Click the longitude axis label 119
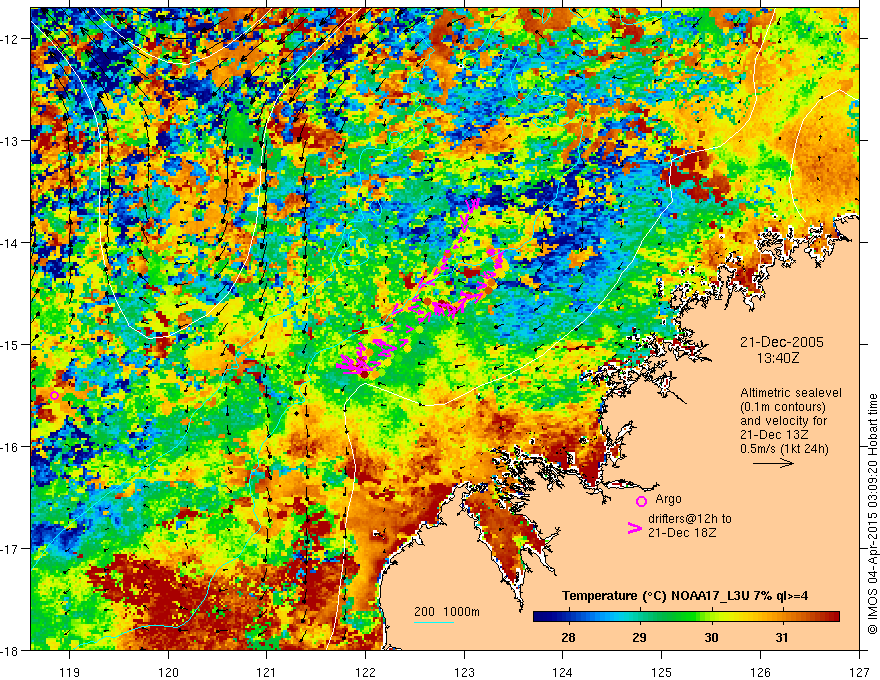880x680 pixels. (x=70, y=672)
